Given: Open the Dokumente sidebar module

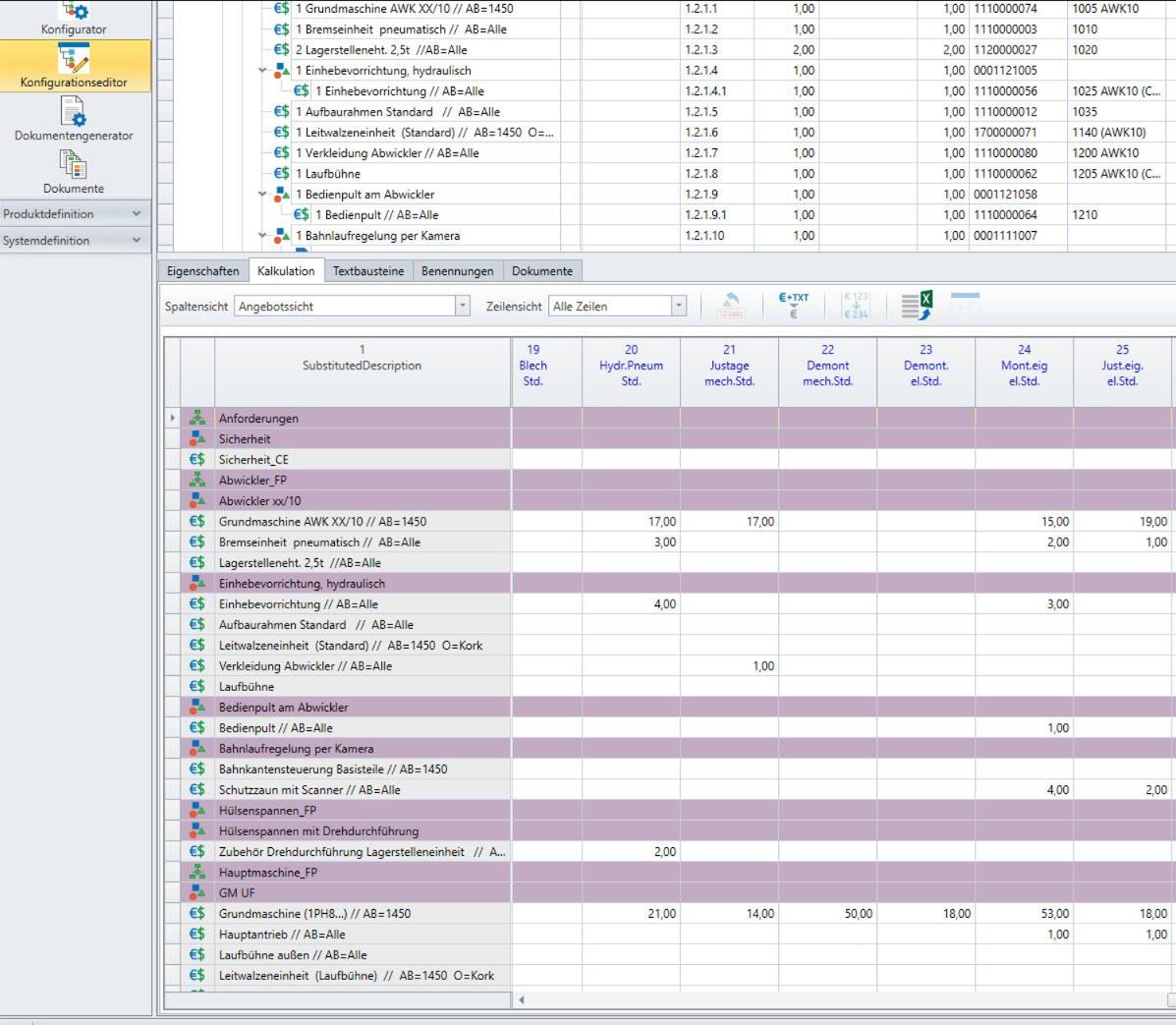Looking at the screenshot, I should tap(75, 171).
